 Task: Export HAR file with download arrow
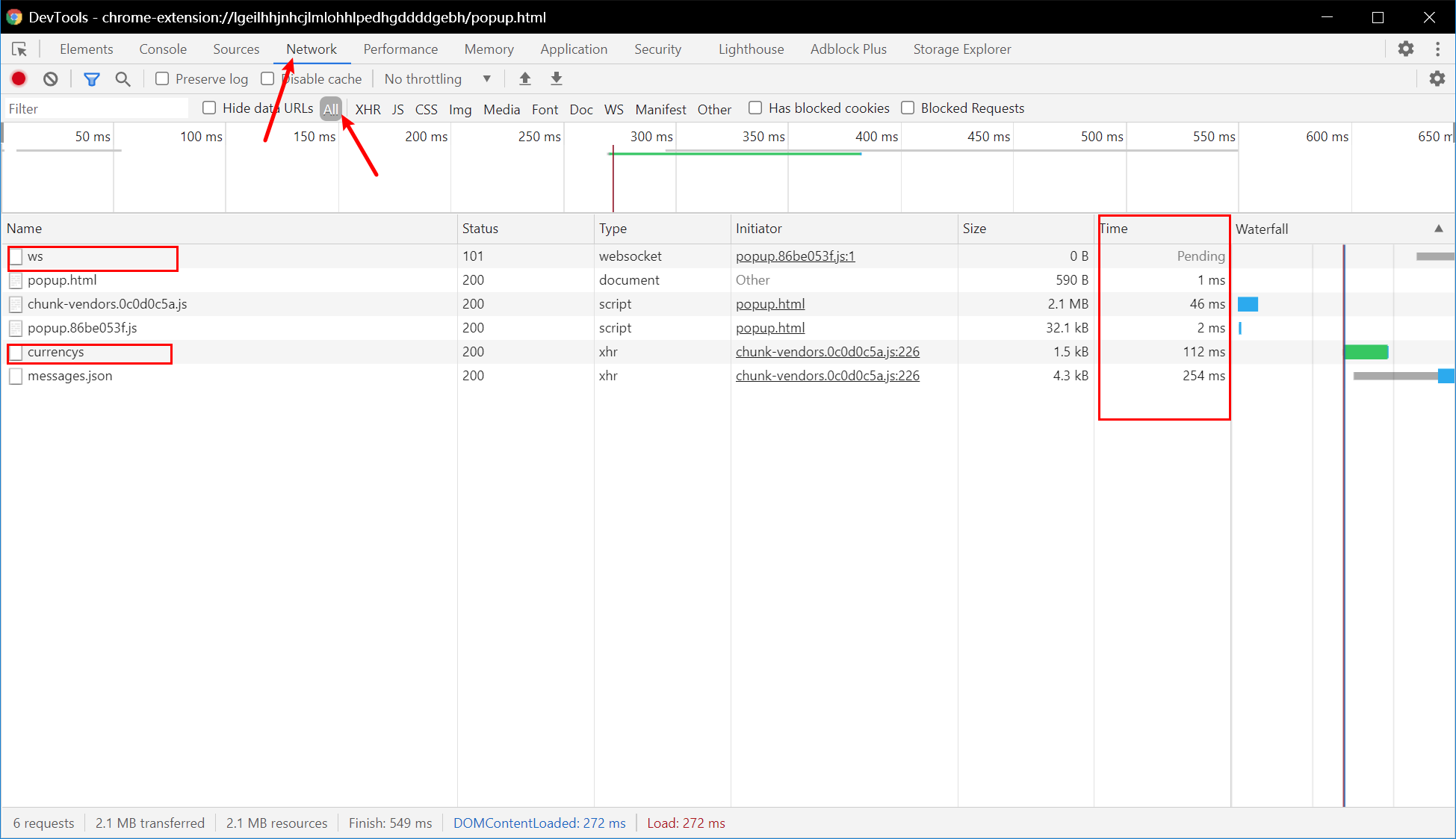[x=557, y=78]
